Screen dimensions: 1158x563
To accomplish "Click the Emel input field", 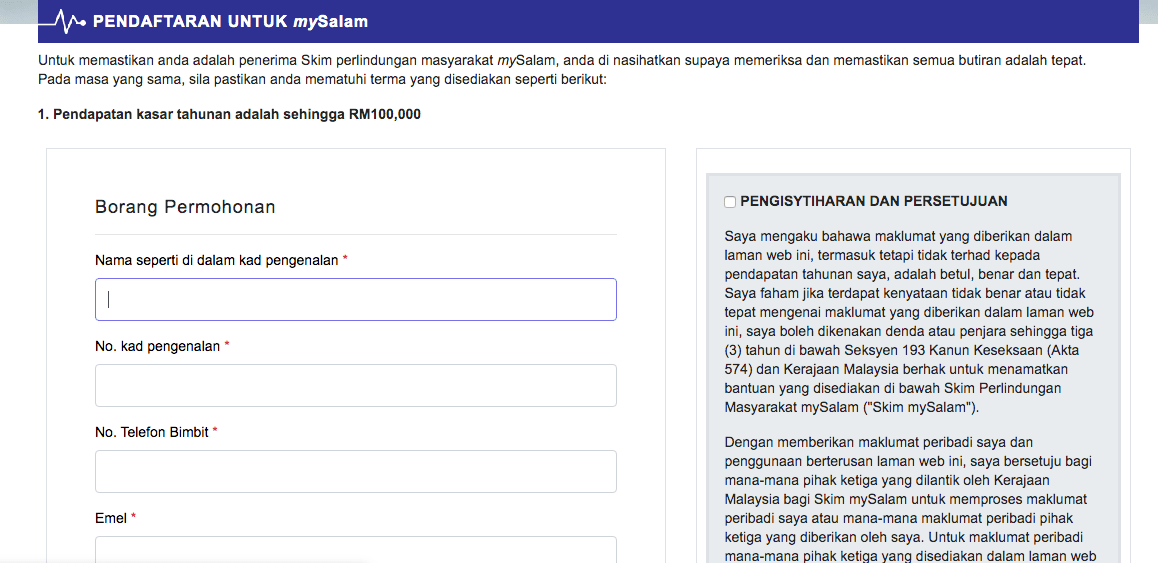I will (x=356, y=550).
